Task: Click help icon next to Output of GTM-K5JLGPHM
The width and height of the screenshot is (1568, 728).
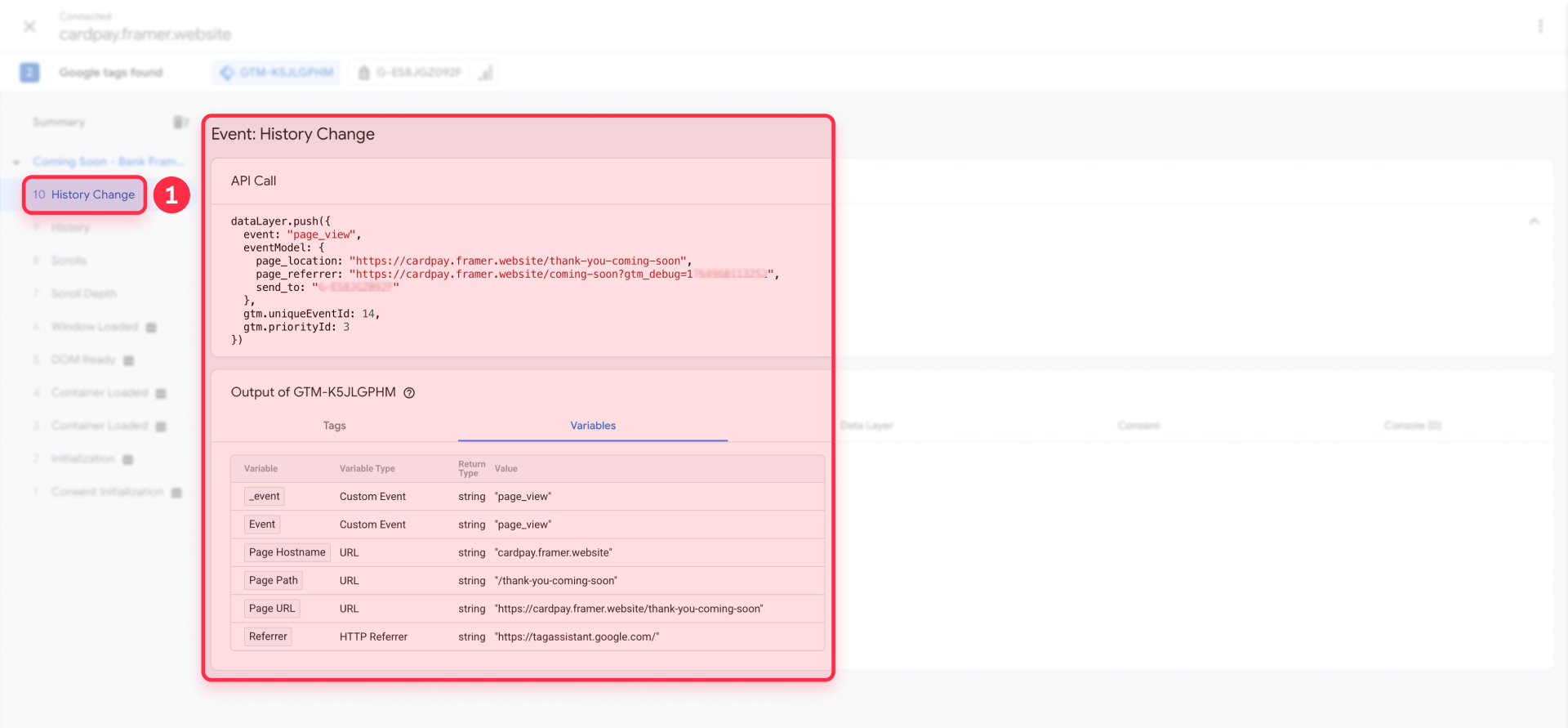Action: [409, 393]
